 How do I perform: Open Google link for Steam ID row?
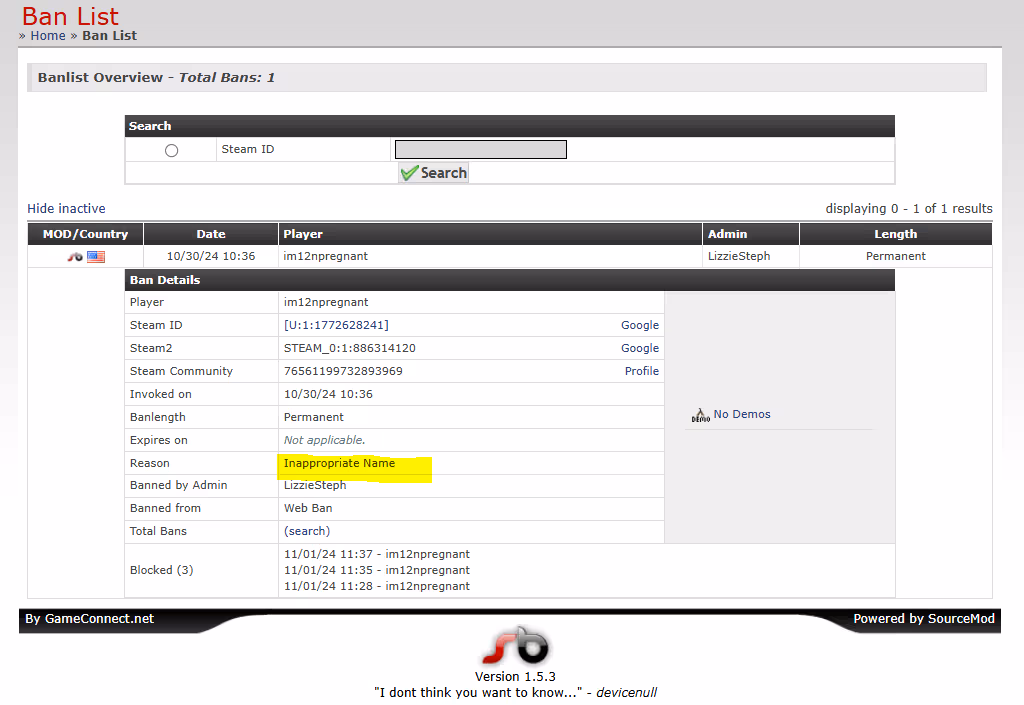click(x=640, y=325)
